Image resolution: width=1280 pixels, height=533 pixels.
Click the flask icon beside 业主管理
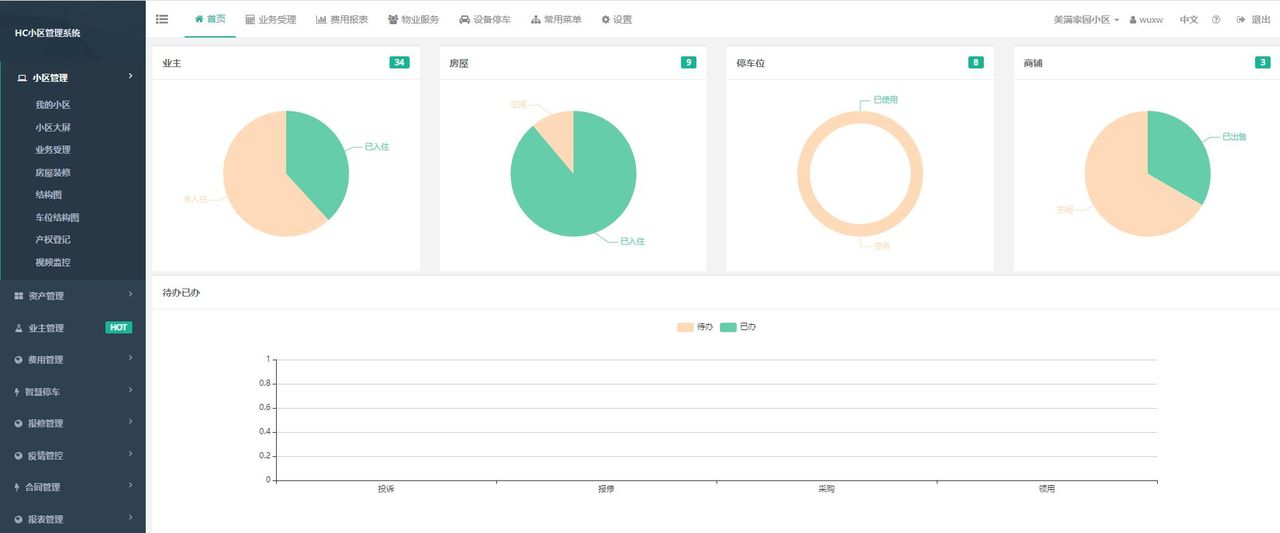coord(19,328)
